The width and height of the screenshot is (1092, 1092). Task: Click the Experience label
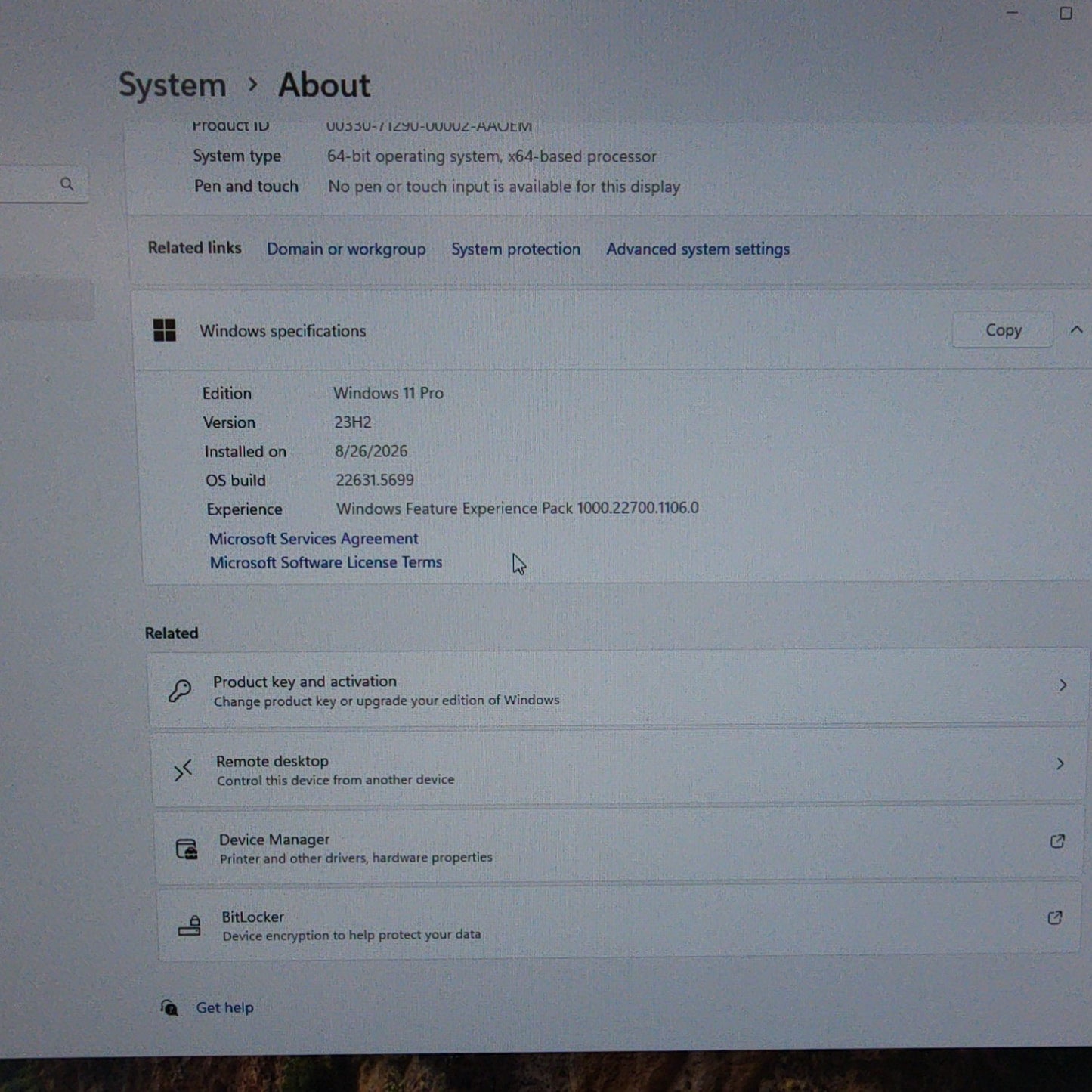(244, 509)
